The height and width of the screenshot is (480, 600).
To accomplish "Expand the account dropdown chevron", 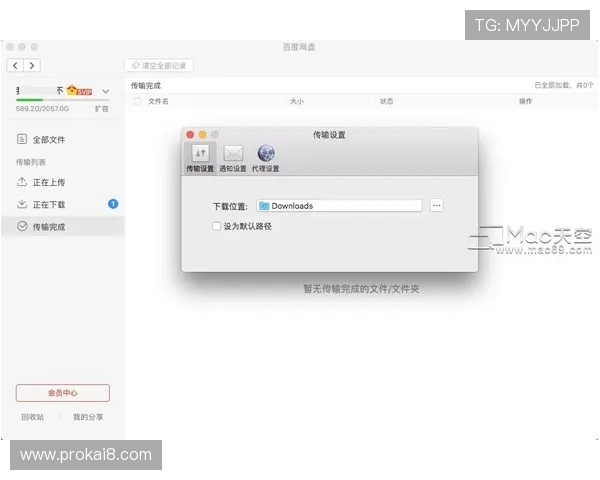I will (106, 91).
